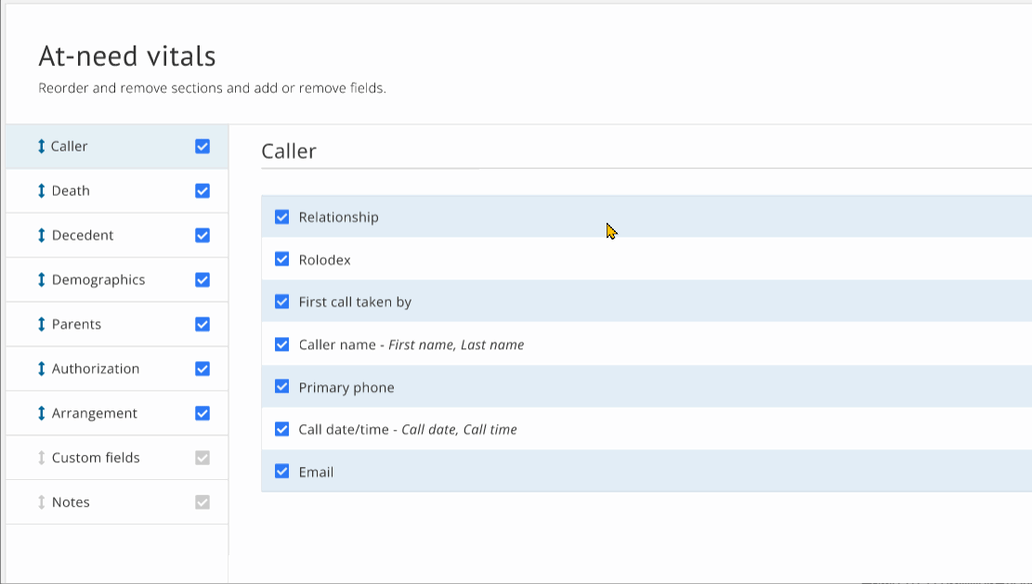Uncheck the First call taken by field
Screen dimensions: 1032x584
click(281, 301)
